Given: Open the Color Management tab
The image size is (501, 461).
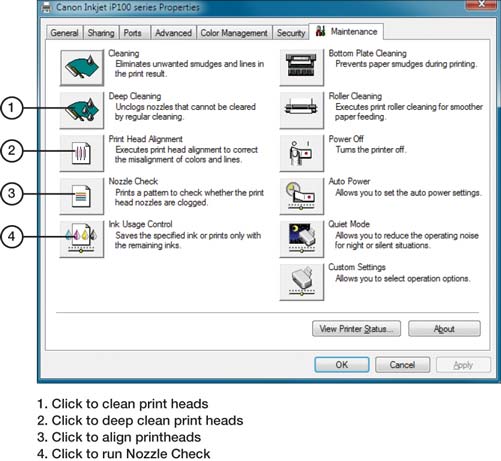Looking at the screenshot, I should click(234, 33).
